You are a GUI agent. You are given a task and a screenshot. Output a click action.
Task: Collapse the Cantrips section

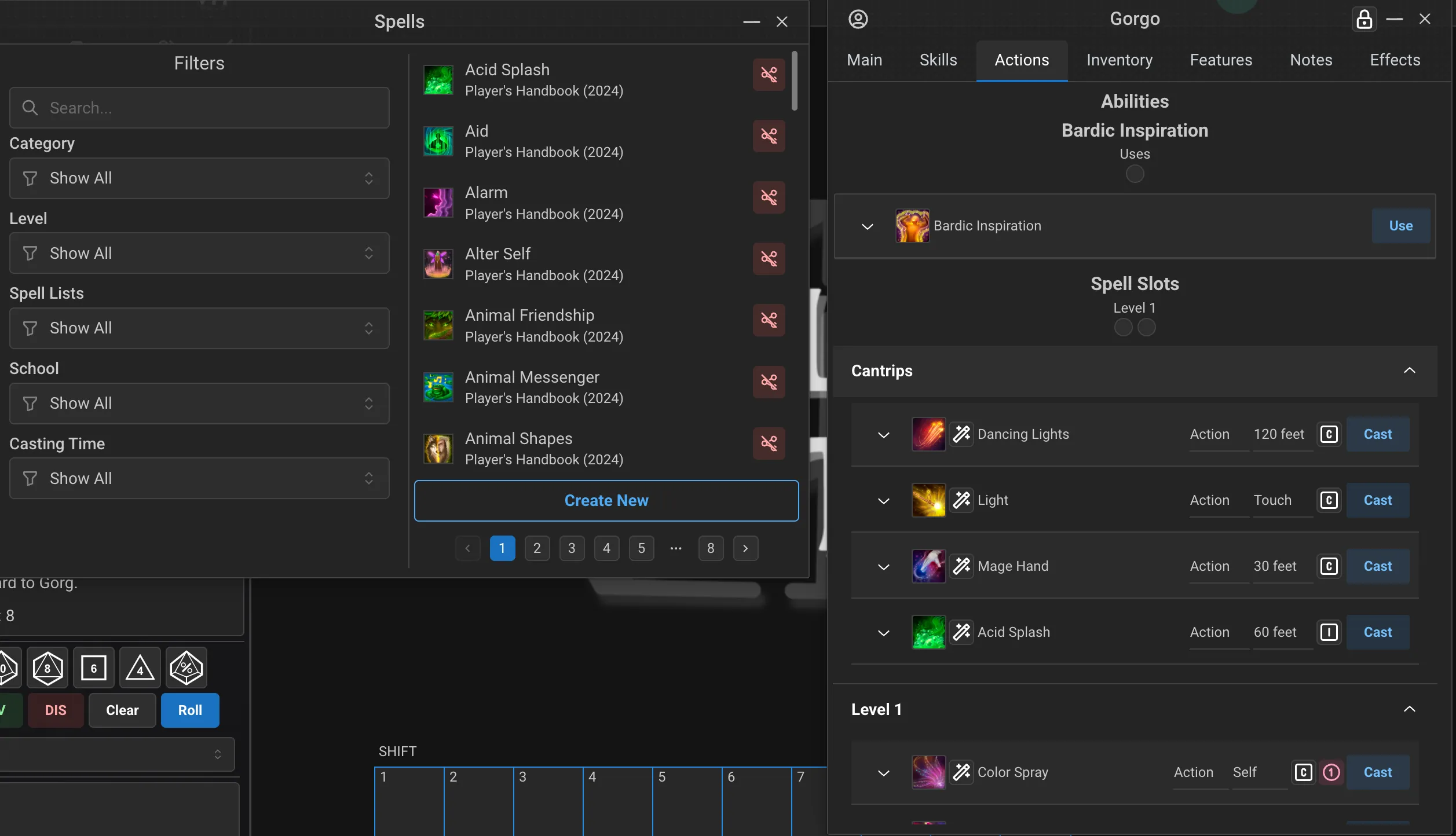1409,371
